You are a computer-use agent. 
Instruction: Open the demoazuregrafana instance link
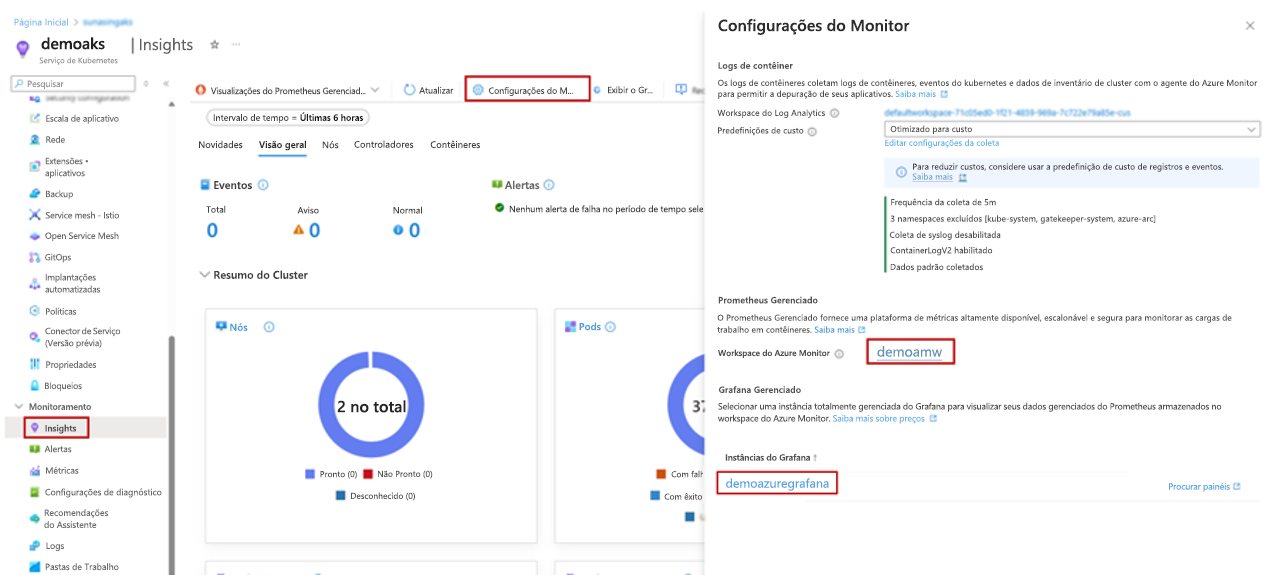(x=777, y=484)
